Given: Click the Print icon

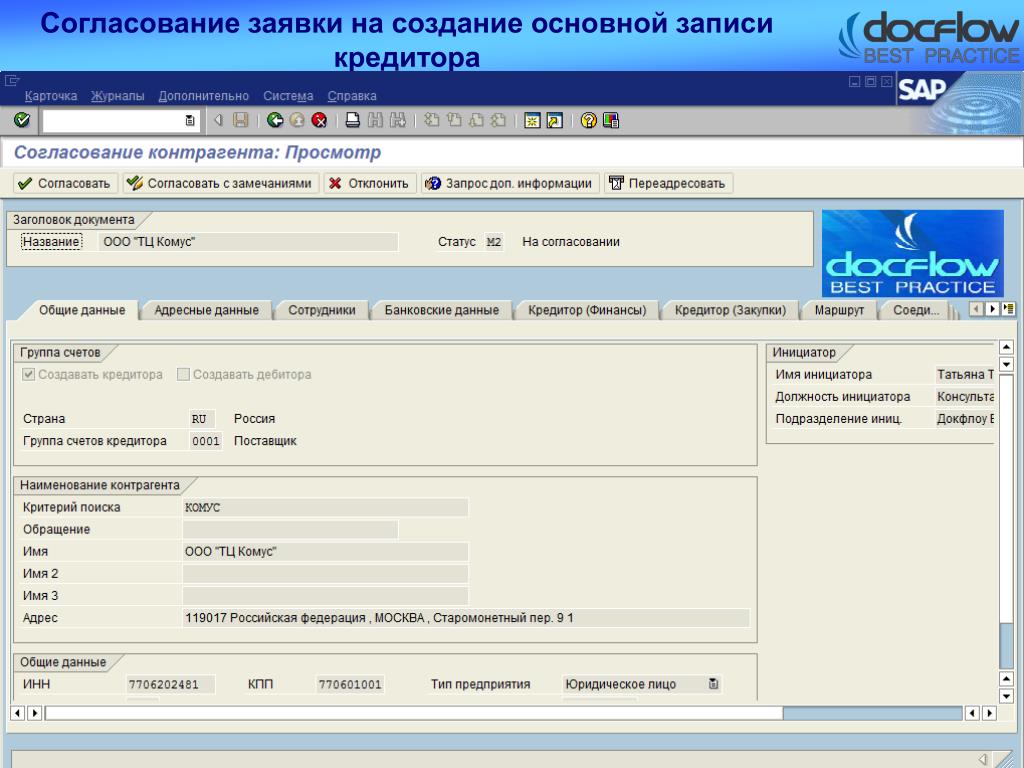Looking at the screenshot, I should [353, 120].
